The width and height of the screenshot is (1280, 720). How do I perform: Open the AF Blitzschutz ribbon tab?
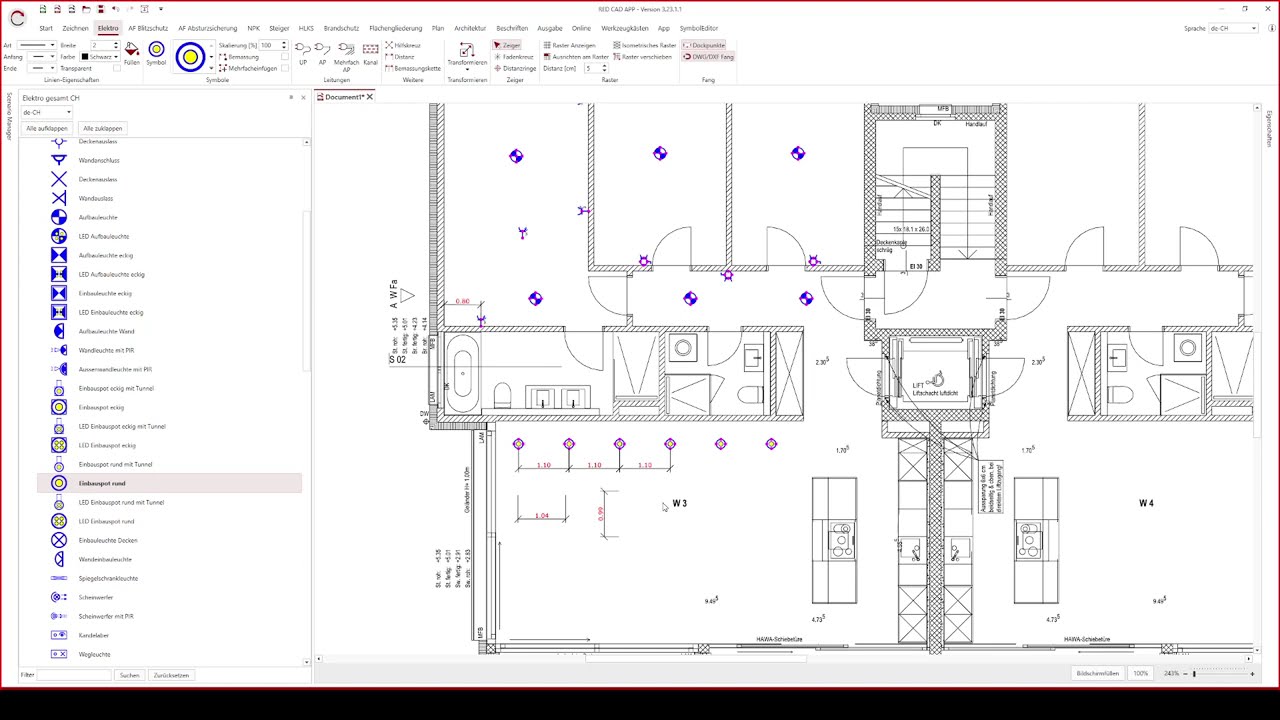[x=148, y=28]
